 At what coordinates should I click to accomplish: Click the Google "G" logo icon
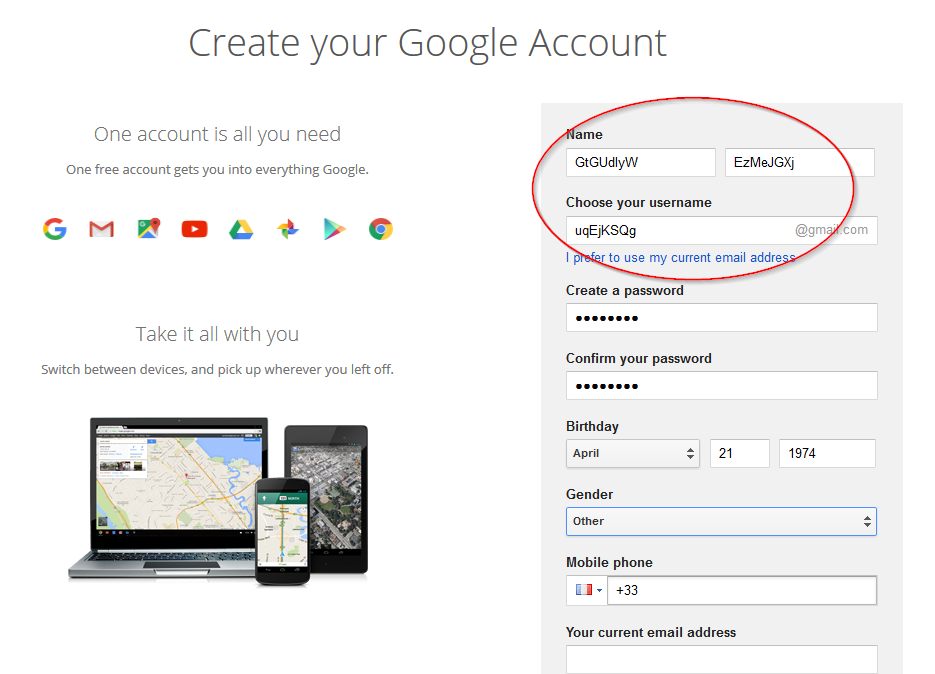coord(55,229)
